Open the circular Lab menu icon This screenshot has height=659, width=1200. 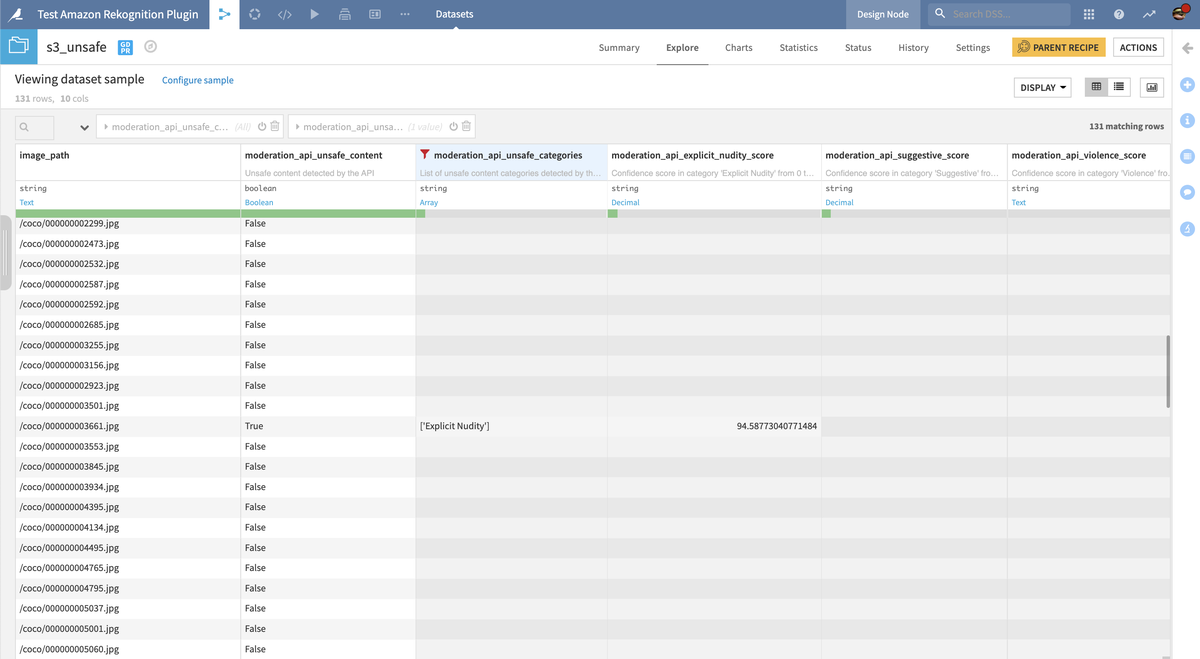[x=255, y=14]
